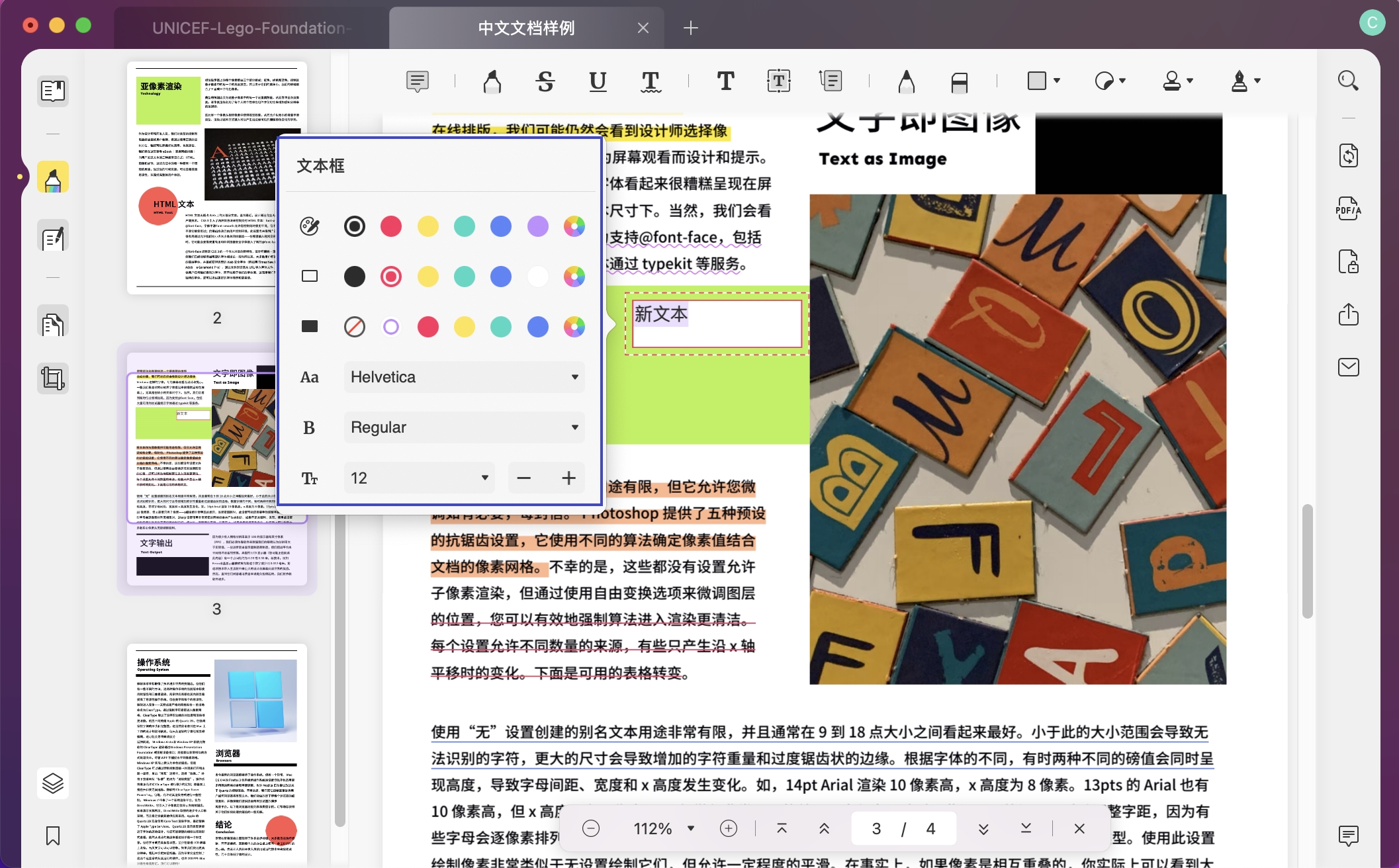Open the search panel
Screen dimensions: 1399x868
[x=1348, y=81]
